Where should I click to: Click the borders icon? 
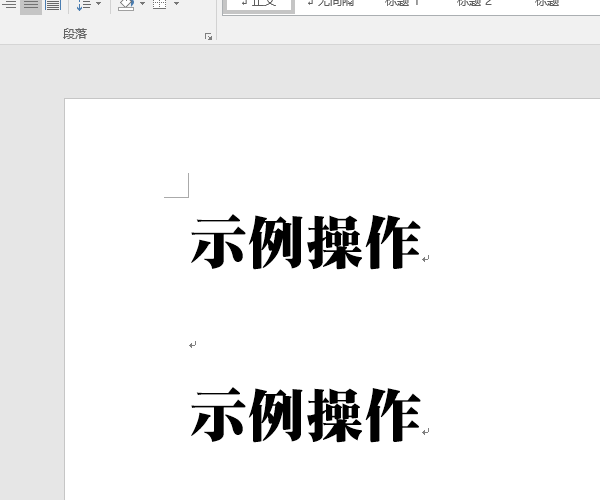click(160, 5)
